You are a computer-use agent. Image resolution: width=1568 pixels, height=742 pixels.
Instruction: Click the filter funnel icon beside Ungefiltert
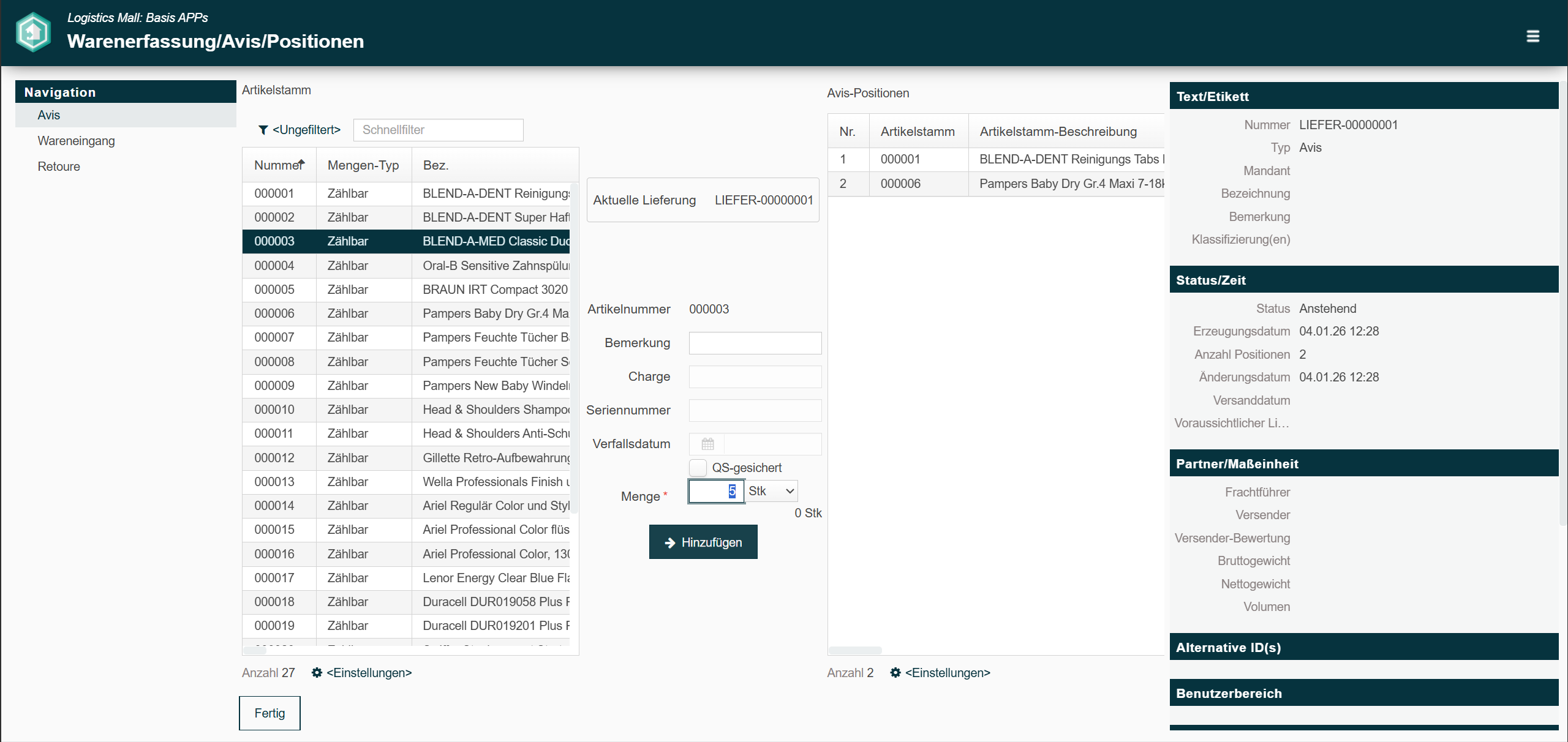(x=263, y=130)
